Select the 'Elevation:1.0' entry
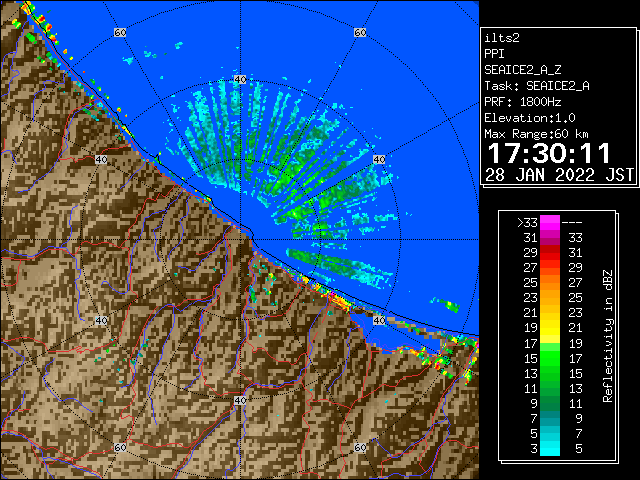The height and width of the screenshot is (480, 640). (530, 118)
